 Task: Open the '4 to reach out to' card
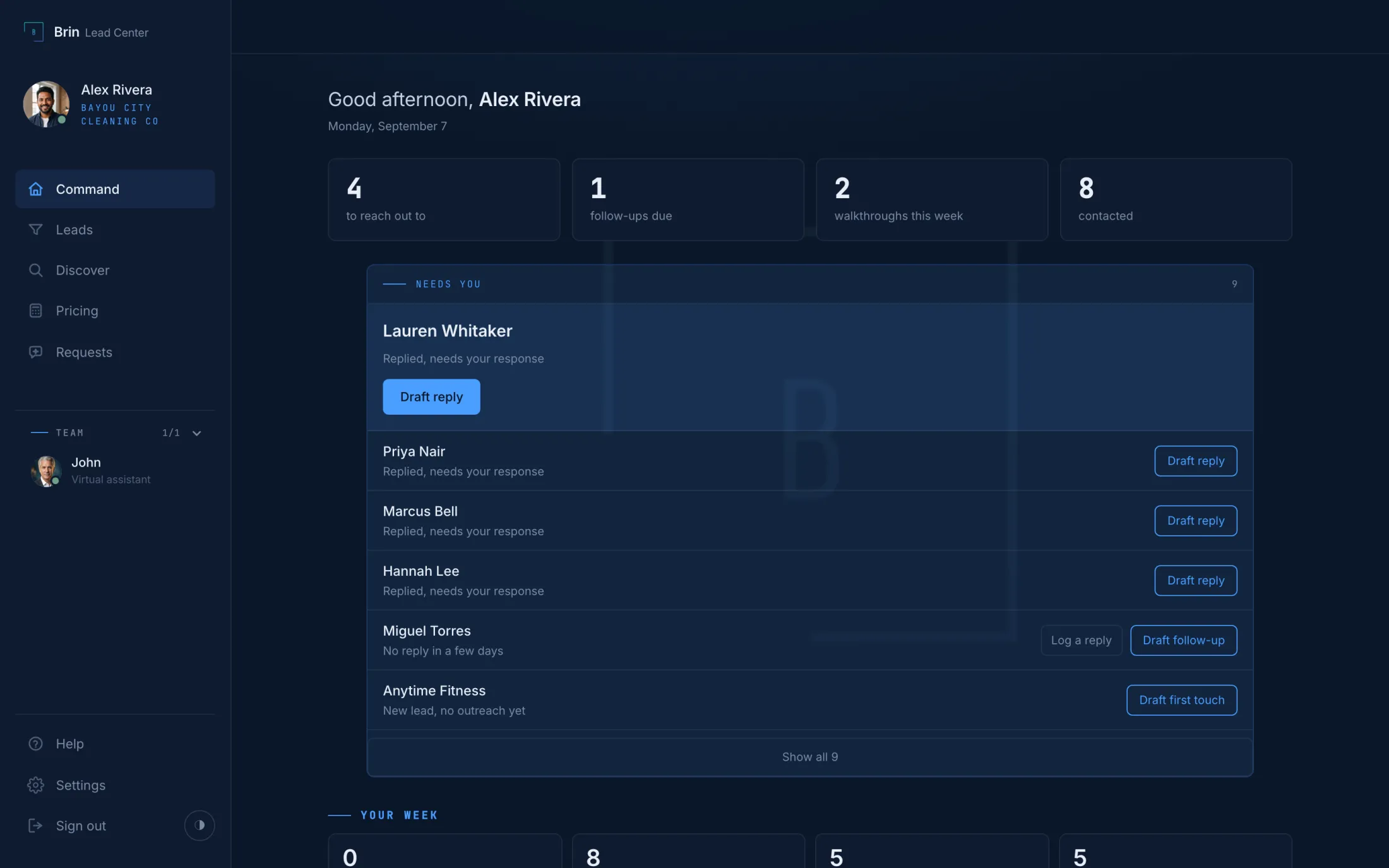444,199
